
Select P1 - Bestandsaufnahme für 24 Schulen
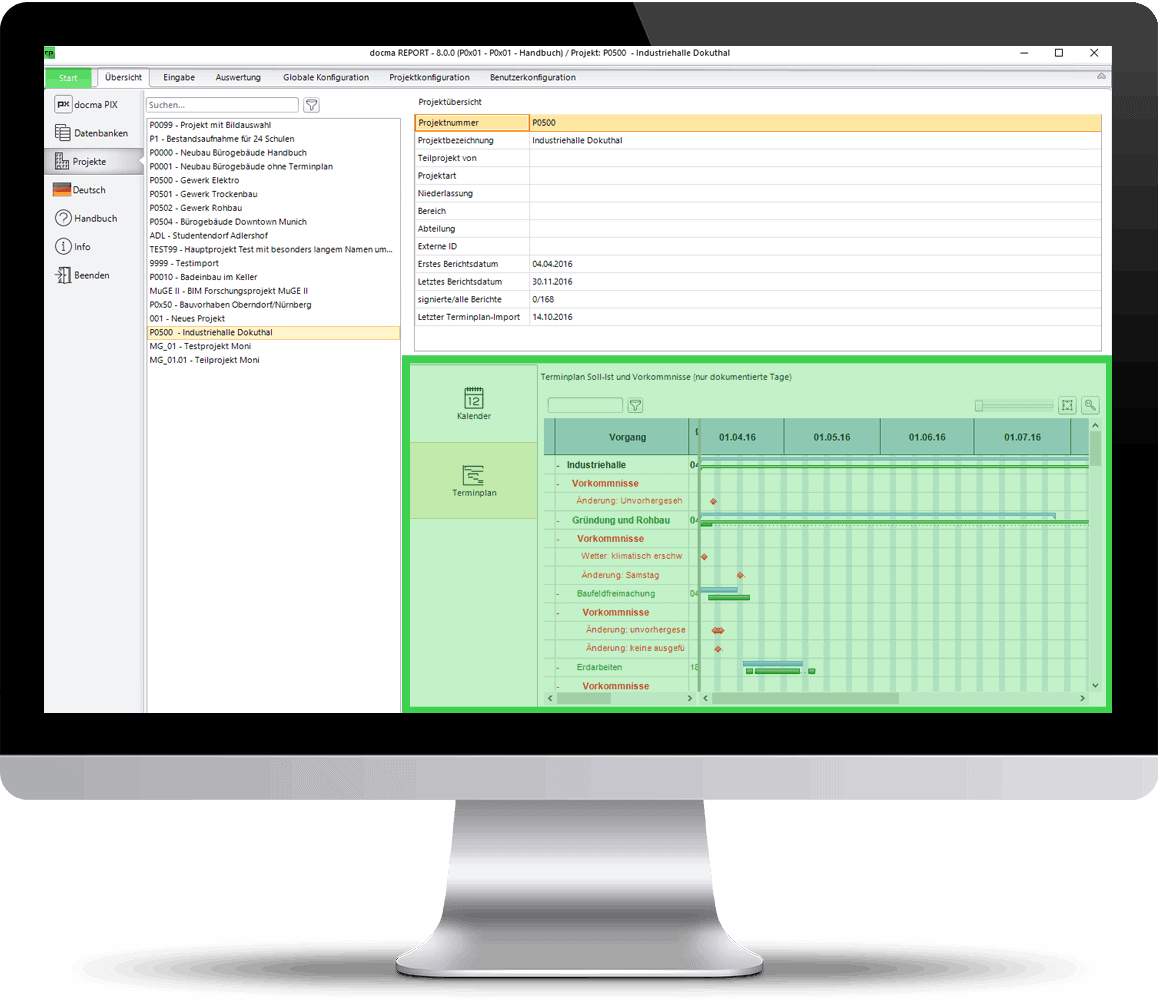click(x=273, y=139)
